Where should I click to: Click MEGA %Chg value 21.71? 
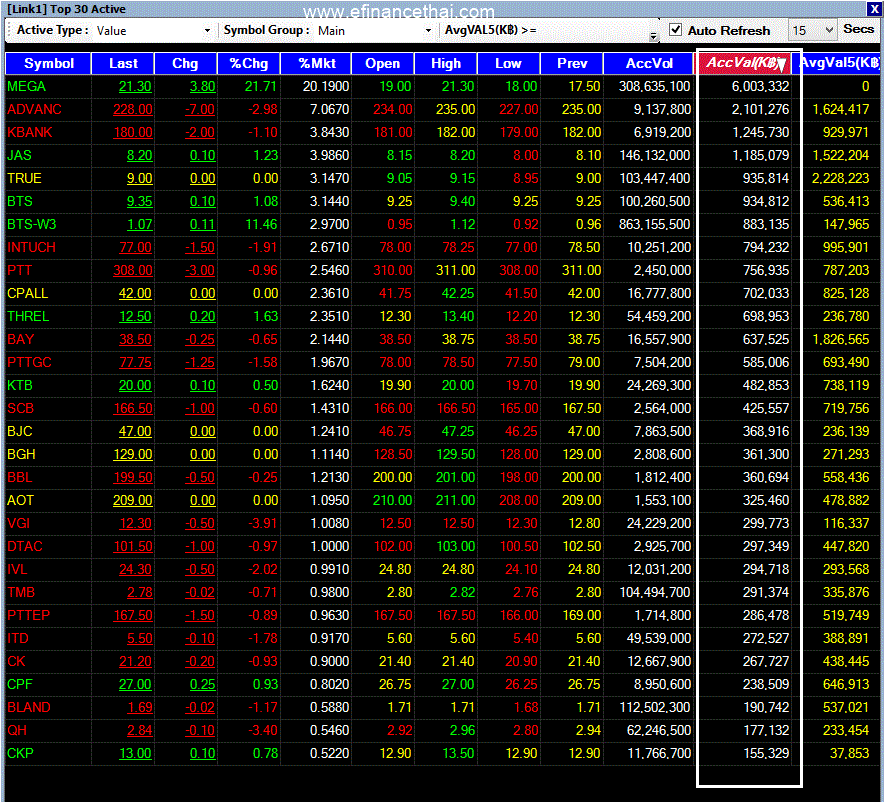pyautogui.click(x=261, y=86)
